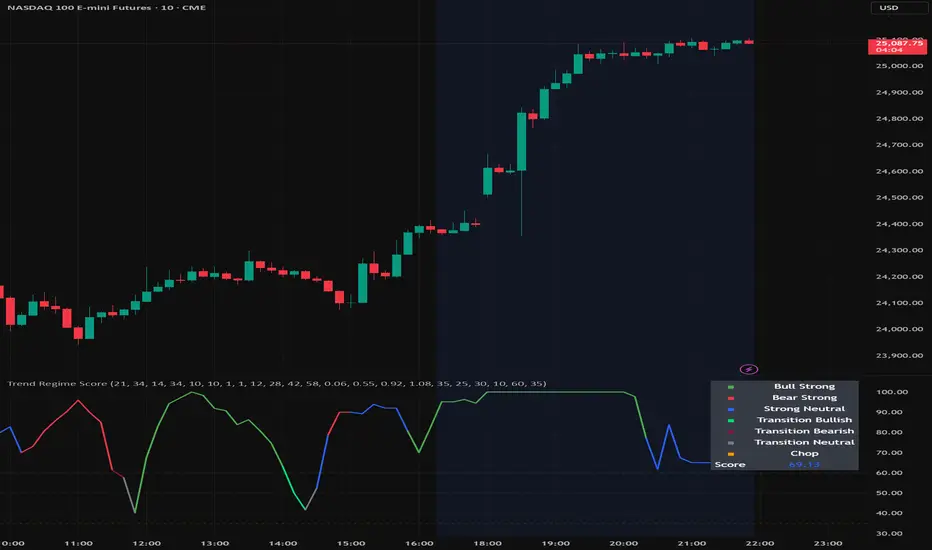Click the 24,400.00 price axis label
Viewport: 932px width, 550px height.
pos(899,224)
